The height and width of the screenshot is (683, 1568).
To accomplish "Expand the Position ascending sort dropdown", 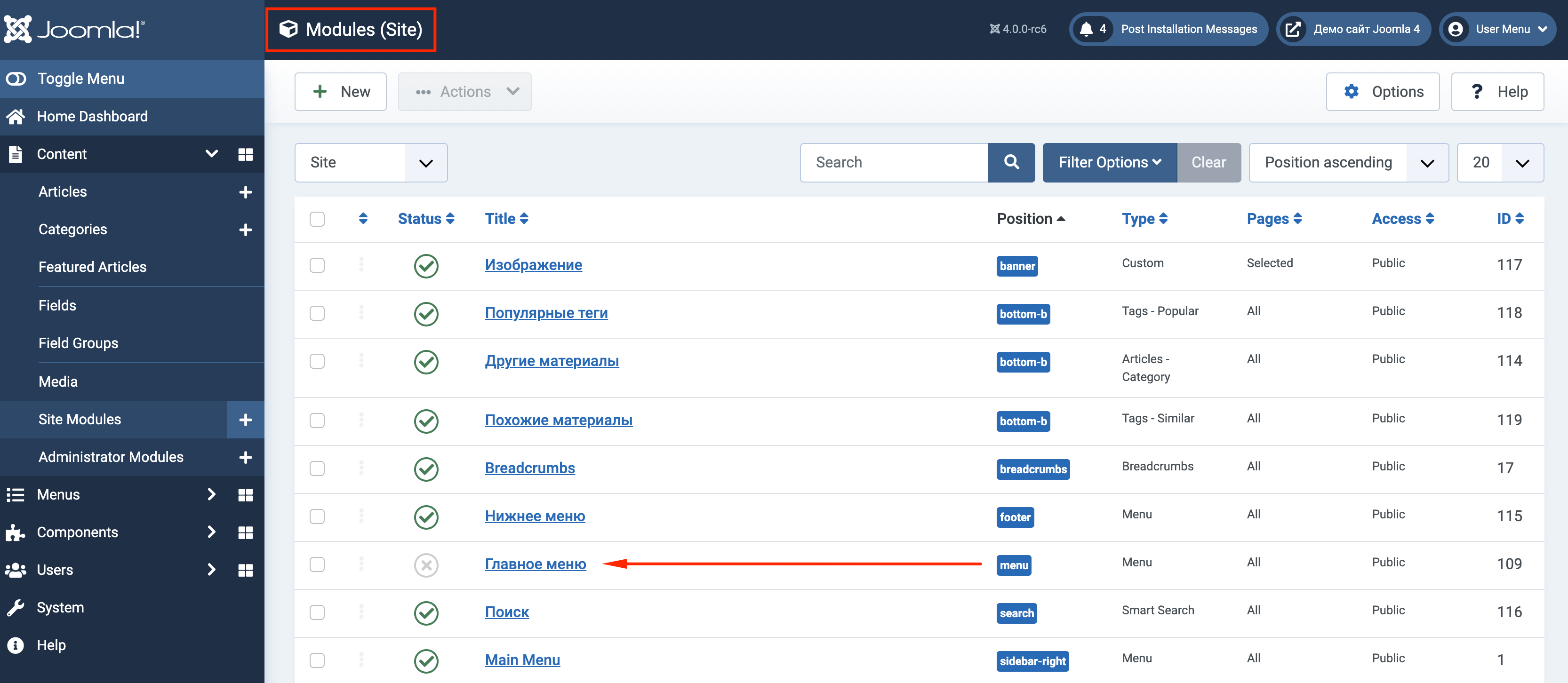I will [1348, 162].
